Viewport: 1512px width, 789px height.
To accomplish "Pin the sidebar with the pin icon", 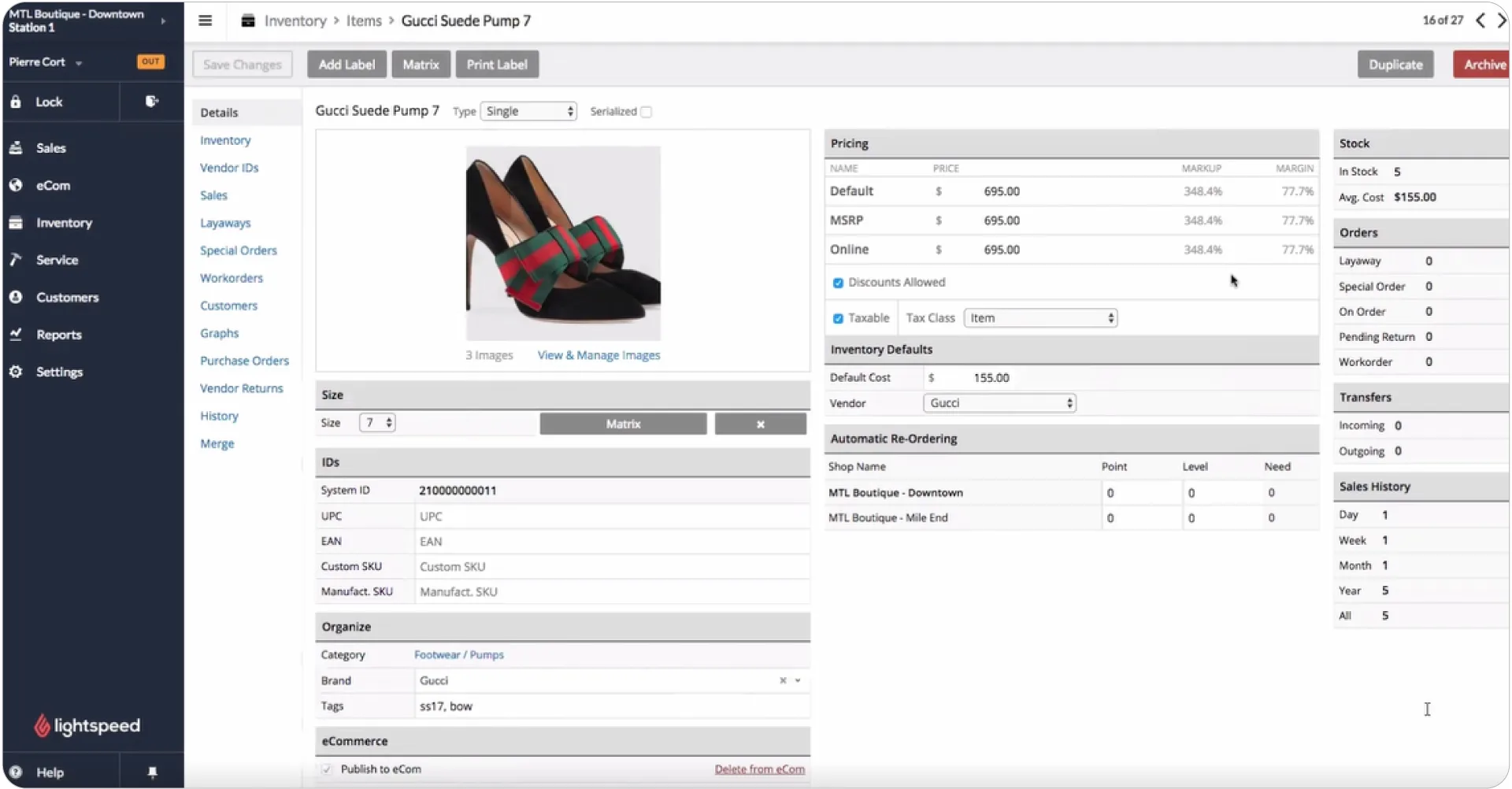I will 152,772.
